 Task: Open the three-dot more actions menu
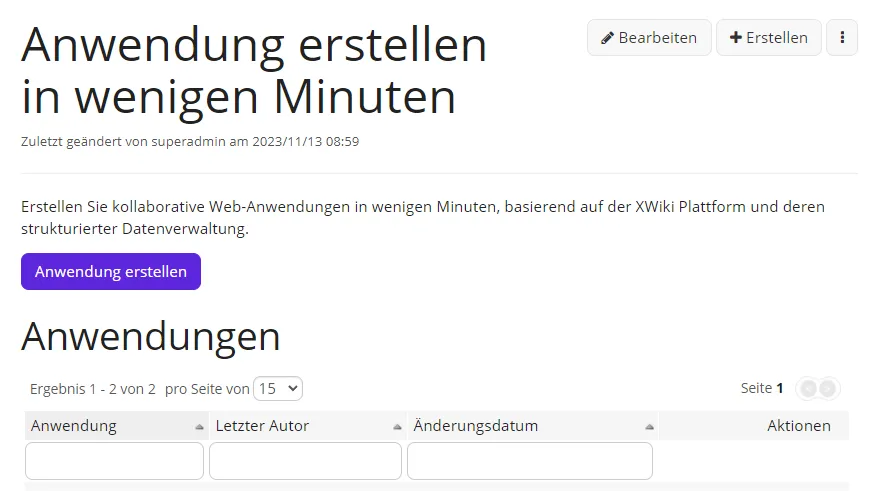coord(842,37)
